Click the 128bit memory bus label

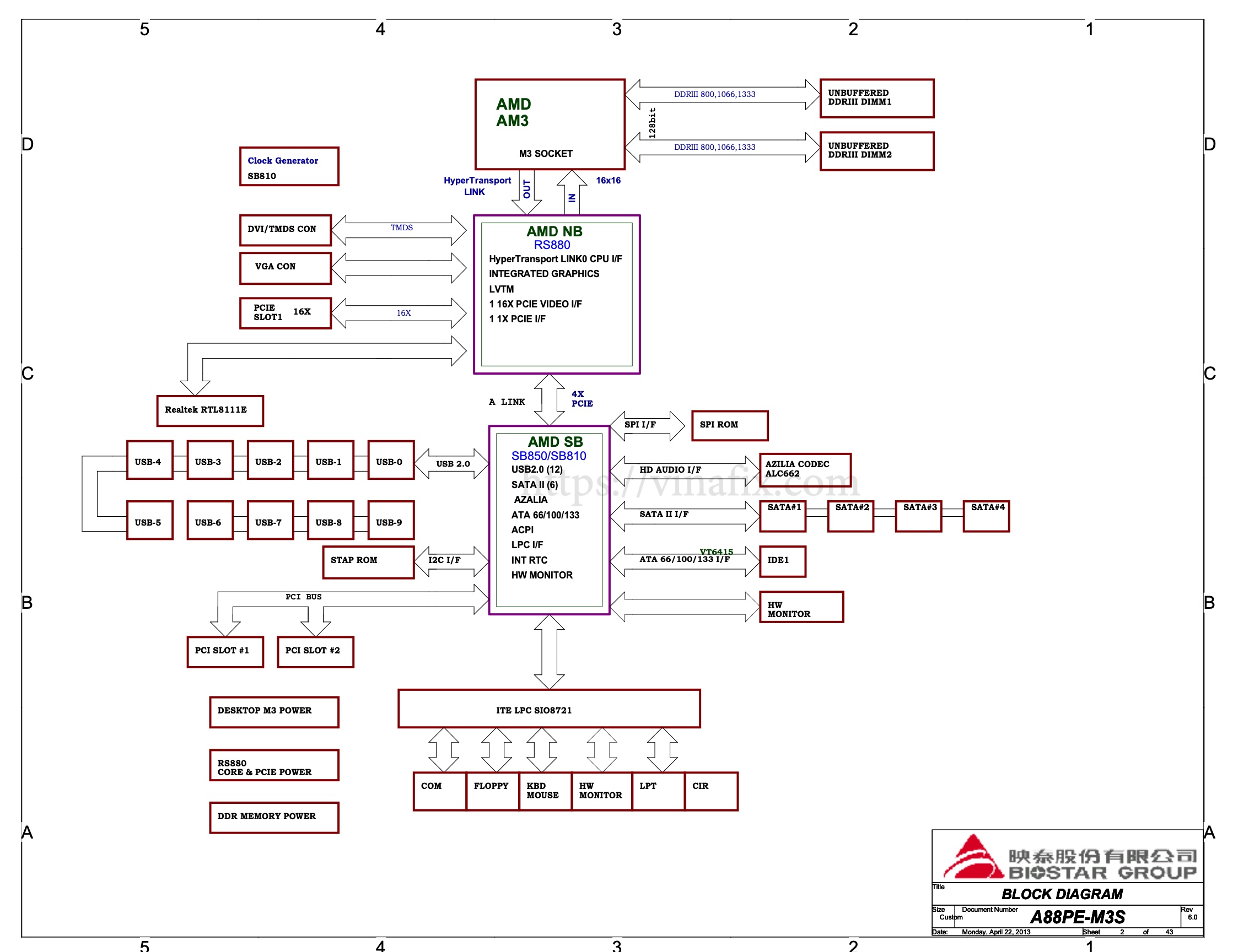pyautogui.click(x=652, y=122)
